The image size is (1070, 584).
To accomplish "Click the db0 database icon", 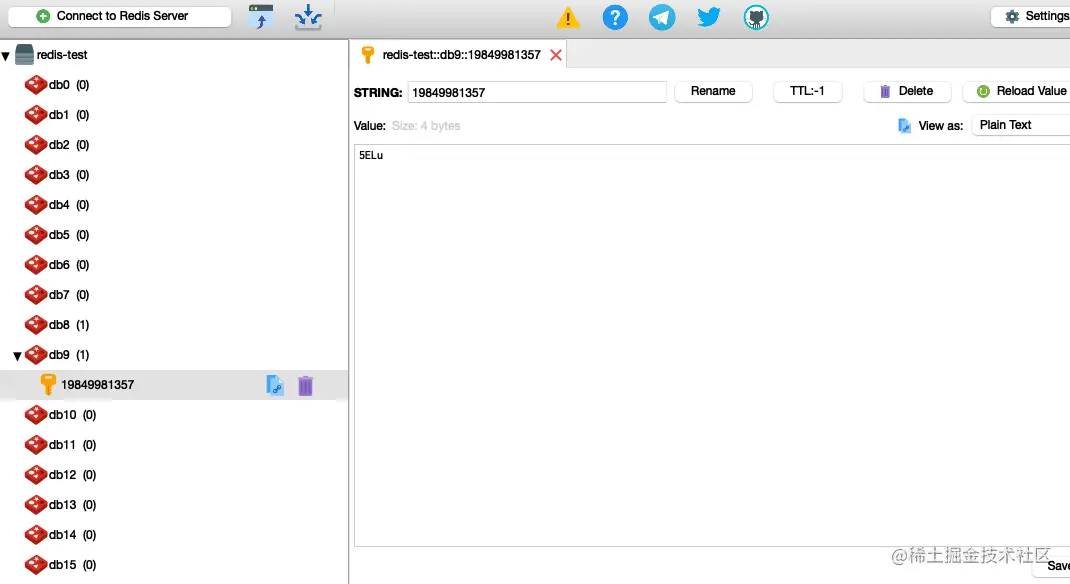I will tap(35, 85).
